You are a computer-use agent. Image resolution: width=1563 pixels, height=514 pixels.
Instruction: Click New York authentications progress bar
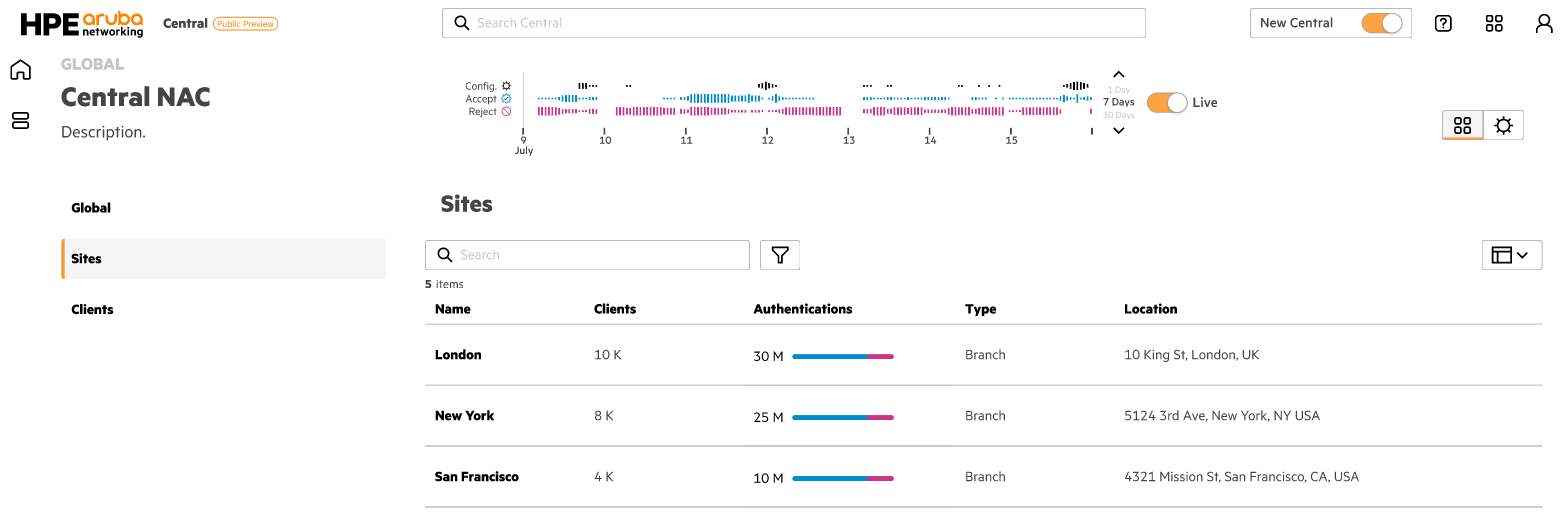point(843,417)
